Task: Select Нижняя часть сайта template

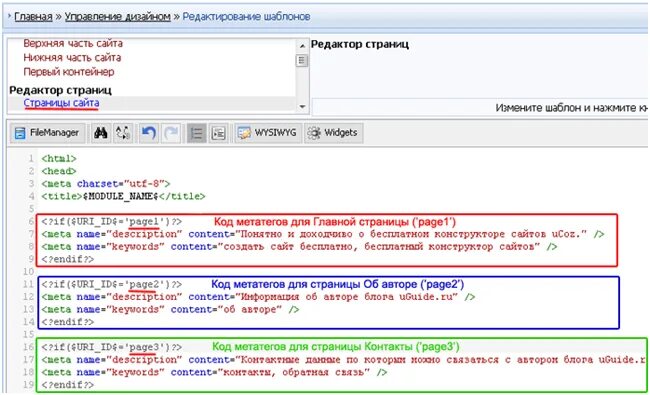Action: pyautogui.click(x=72, y=58)
